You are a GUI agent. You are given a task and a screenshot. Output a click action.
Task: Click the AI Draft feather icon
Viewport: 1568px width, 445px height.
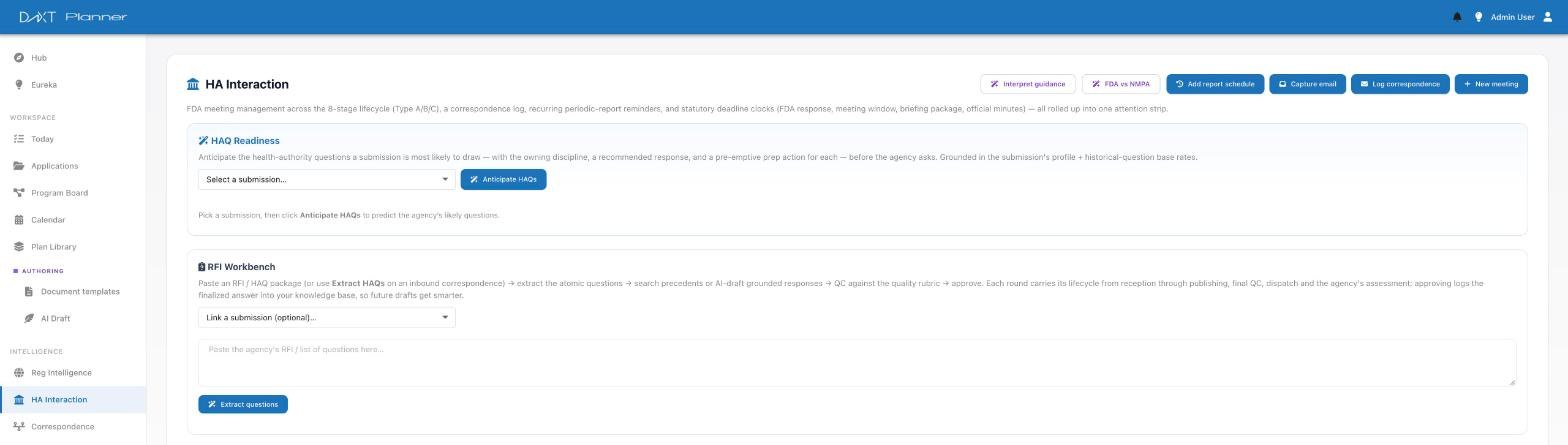[29, 319]
